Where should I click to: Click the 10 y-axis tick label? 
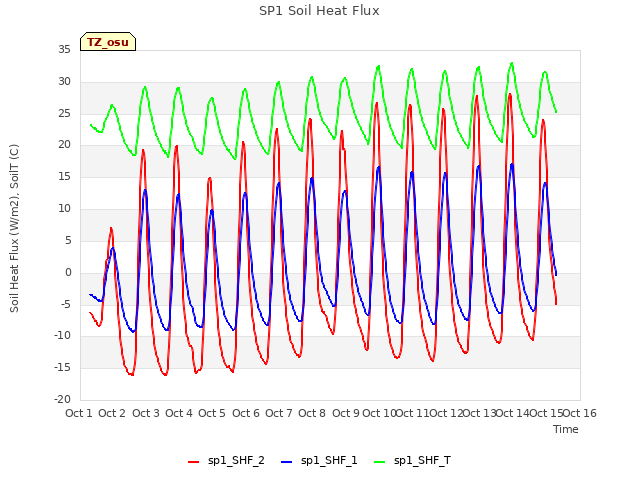tap(64, 208)
